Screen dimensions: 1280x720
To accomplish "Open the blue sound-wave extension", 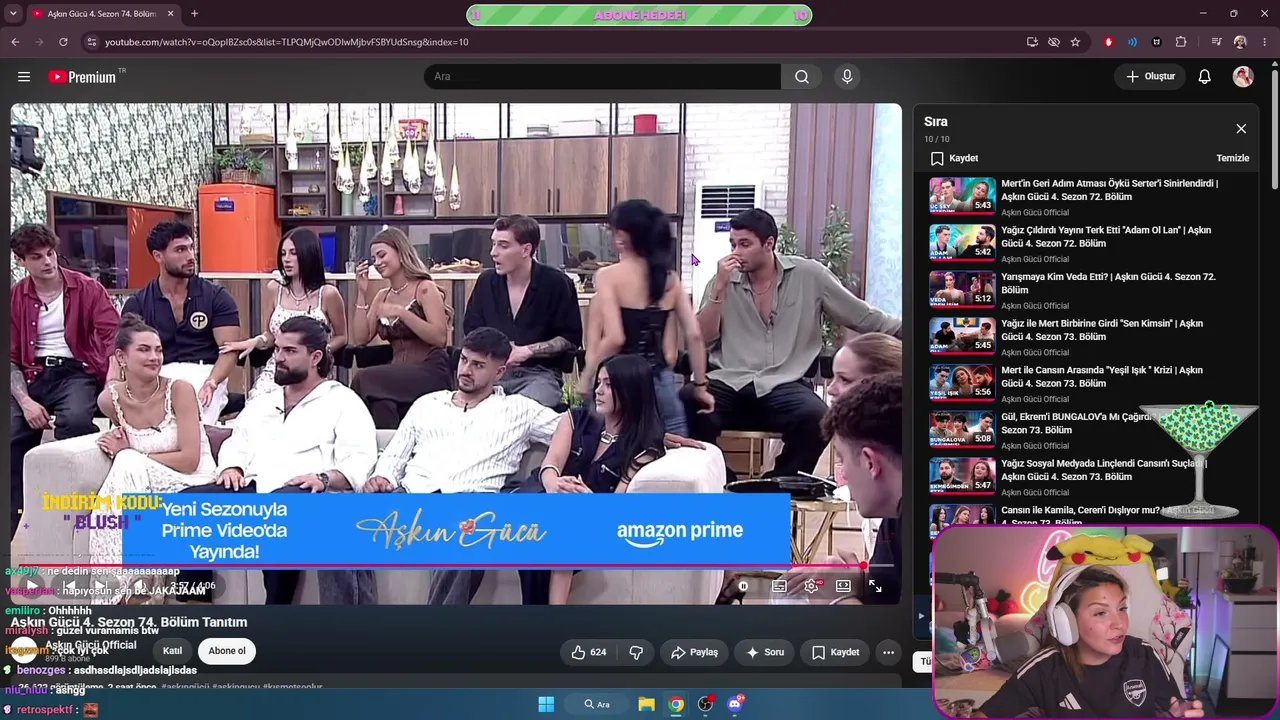I will [1132, 42].
